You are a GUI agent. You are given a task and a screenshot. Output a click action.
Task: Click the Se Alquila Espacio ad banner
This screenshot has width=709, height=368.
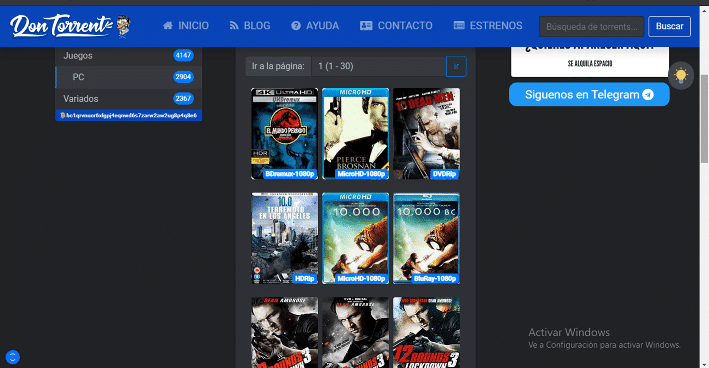click(x=590, y=61)
